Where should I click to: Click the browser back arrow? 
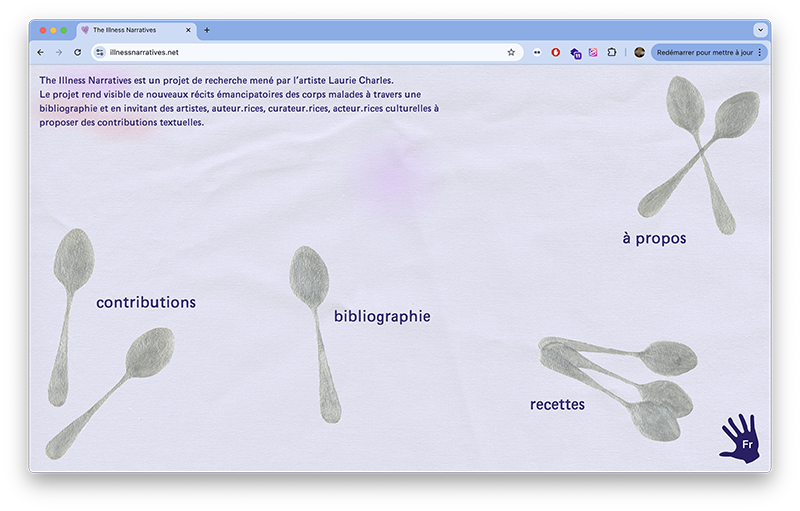point(41,53)
